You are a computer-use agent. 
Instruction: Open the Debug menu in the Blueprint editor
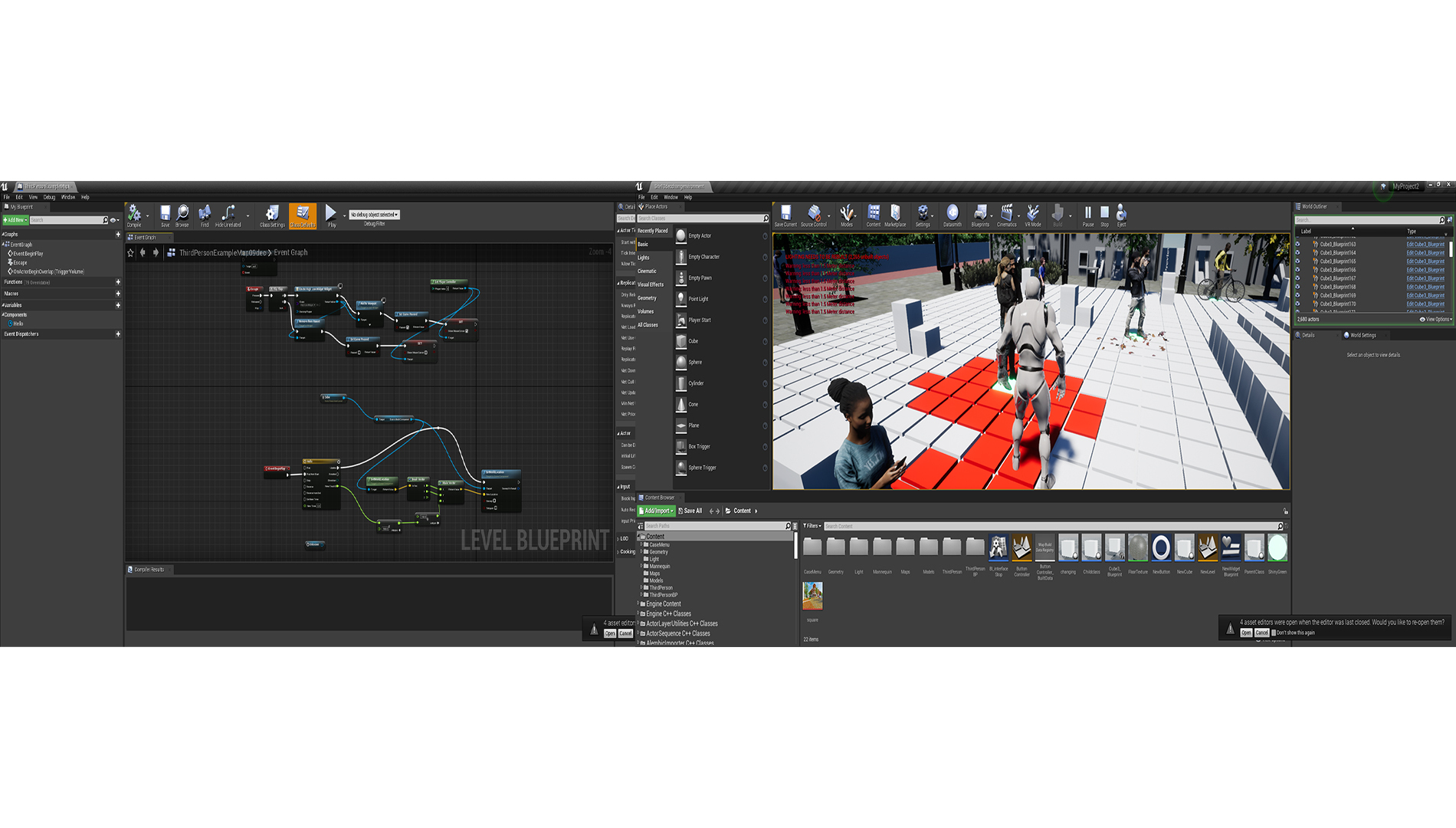coord(49,197)
